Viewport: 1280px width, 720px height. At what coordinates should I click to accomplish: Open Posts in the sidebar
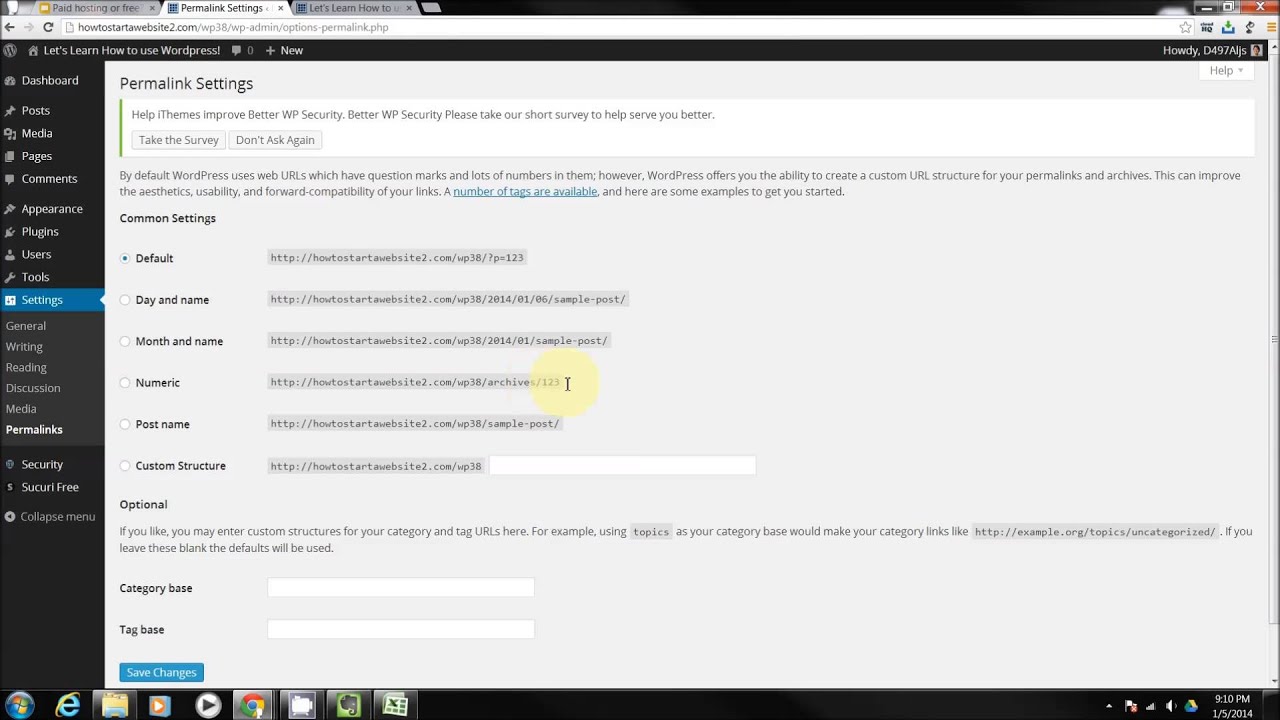tap(35, 110)
